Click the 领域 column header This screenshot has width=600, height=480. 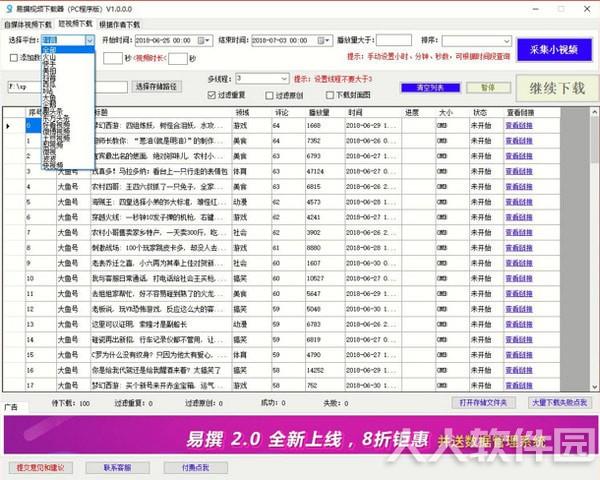click(252, 113)
